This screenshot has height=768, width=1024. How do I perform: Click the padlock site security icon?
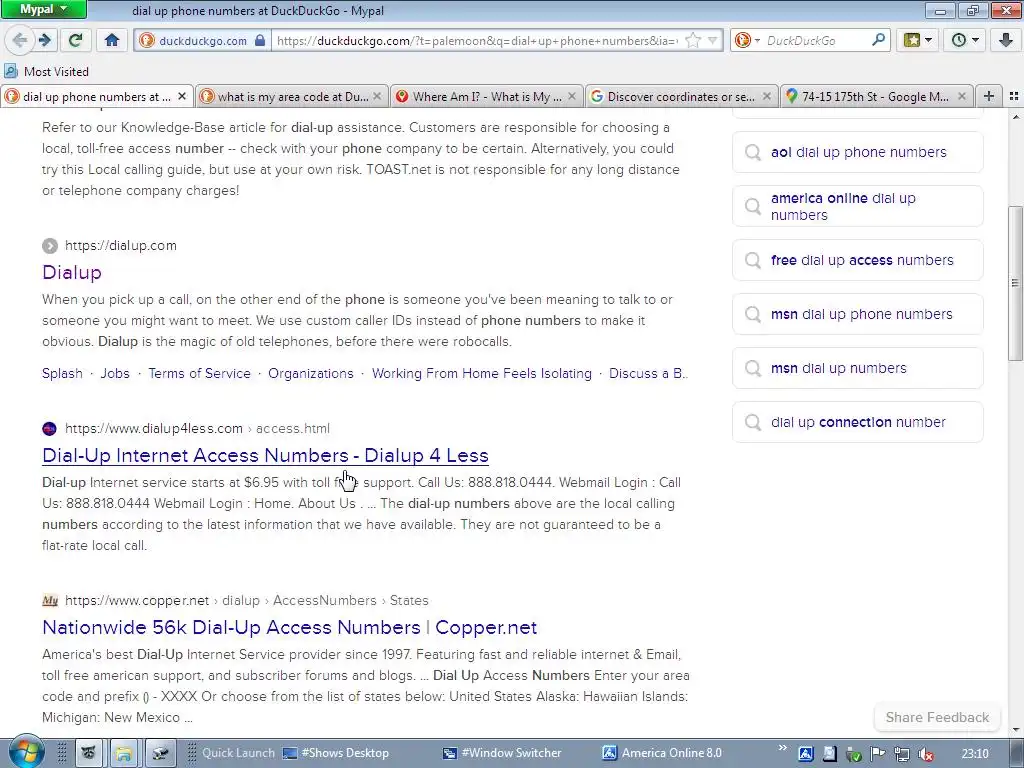coord(260,40)
